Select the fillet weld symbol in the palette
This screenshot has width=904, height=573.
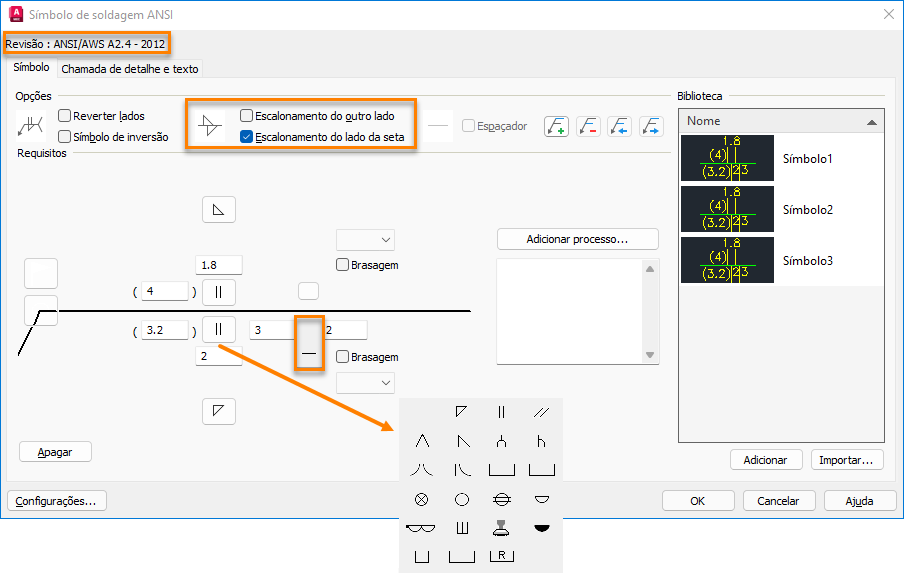pos(461,412)
